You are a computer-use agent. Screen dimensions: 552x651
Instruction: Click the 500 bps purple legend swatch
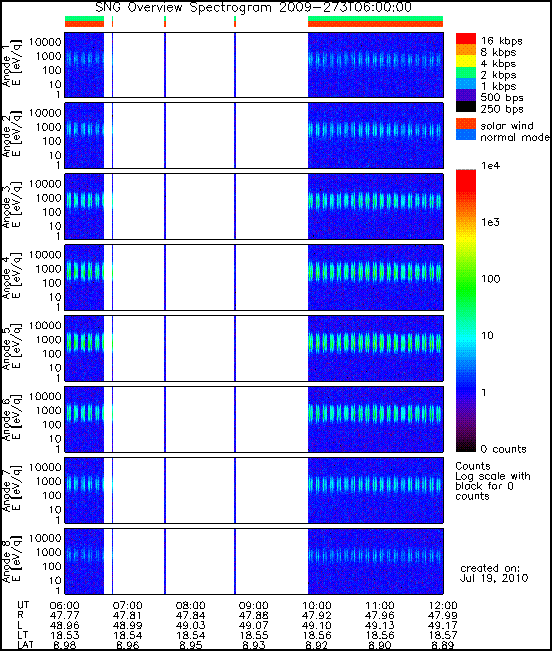tap(466, 95)
